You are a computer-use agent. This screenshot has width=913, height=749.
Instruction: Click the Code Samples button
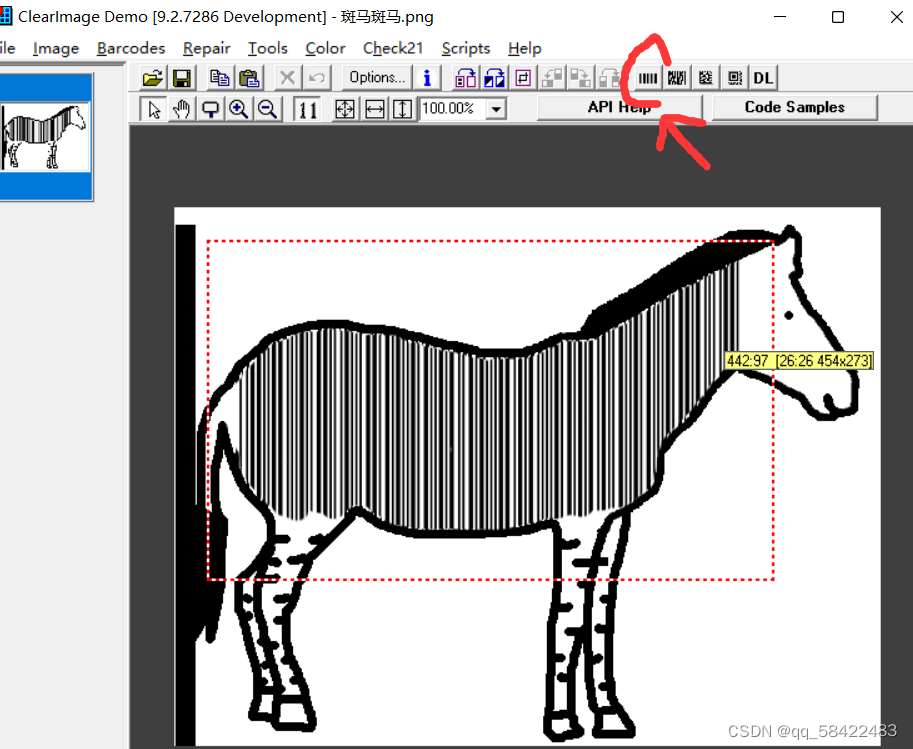pos(794,108)
